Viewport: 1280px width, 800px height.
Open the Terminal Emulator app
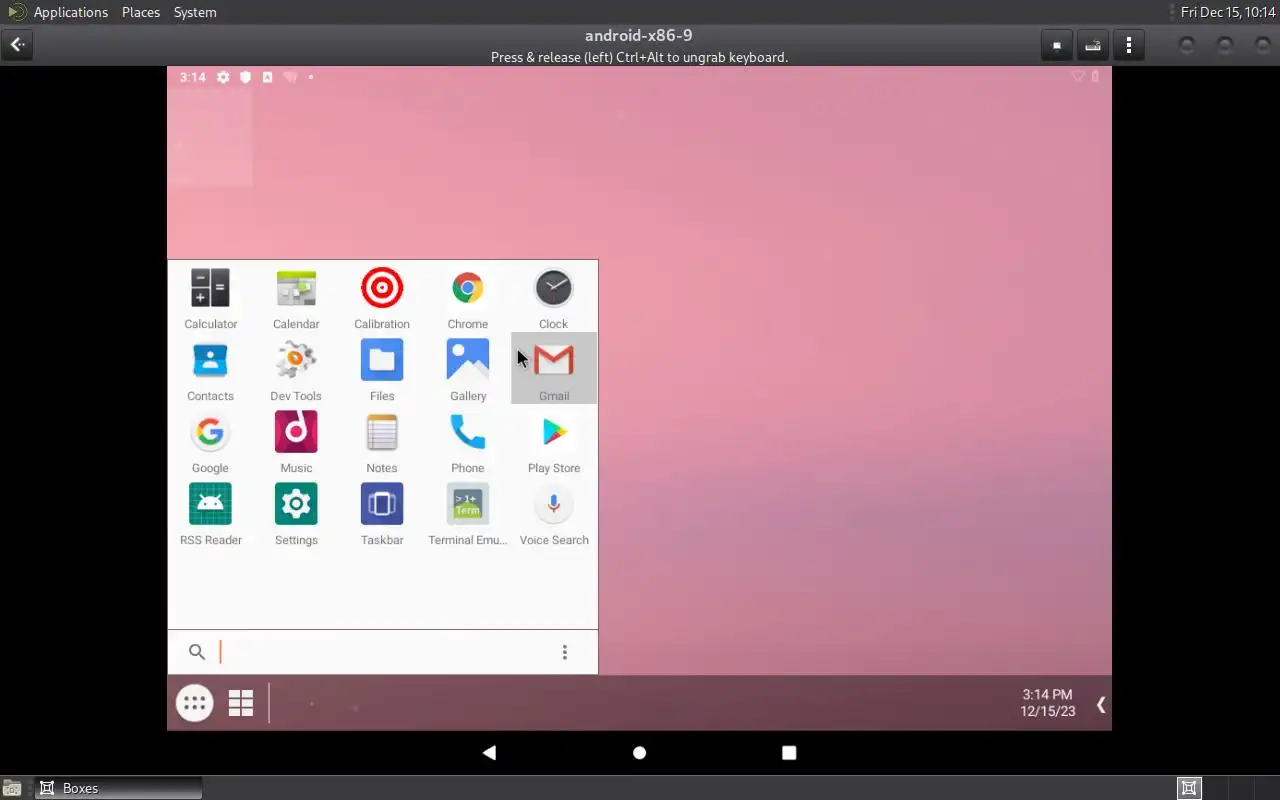pos(468,514)
